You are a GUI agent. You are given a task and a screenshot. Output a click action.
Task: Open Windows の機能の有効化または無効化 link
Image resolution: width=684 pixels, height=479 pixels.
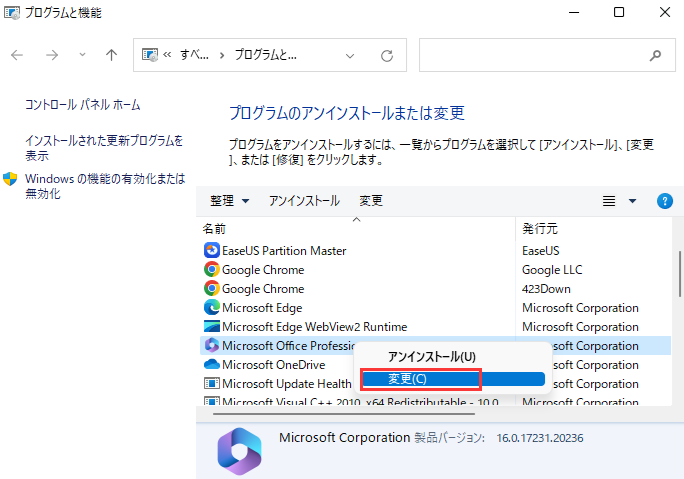tap(104, 186)
